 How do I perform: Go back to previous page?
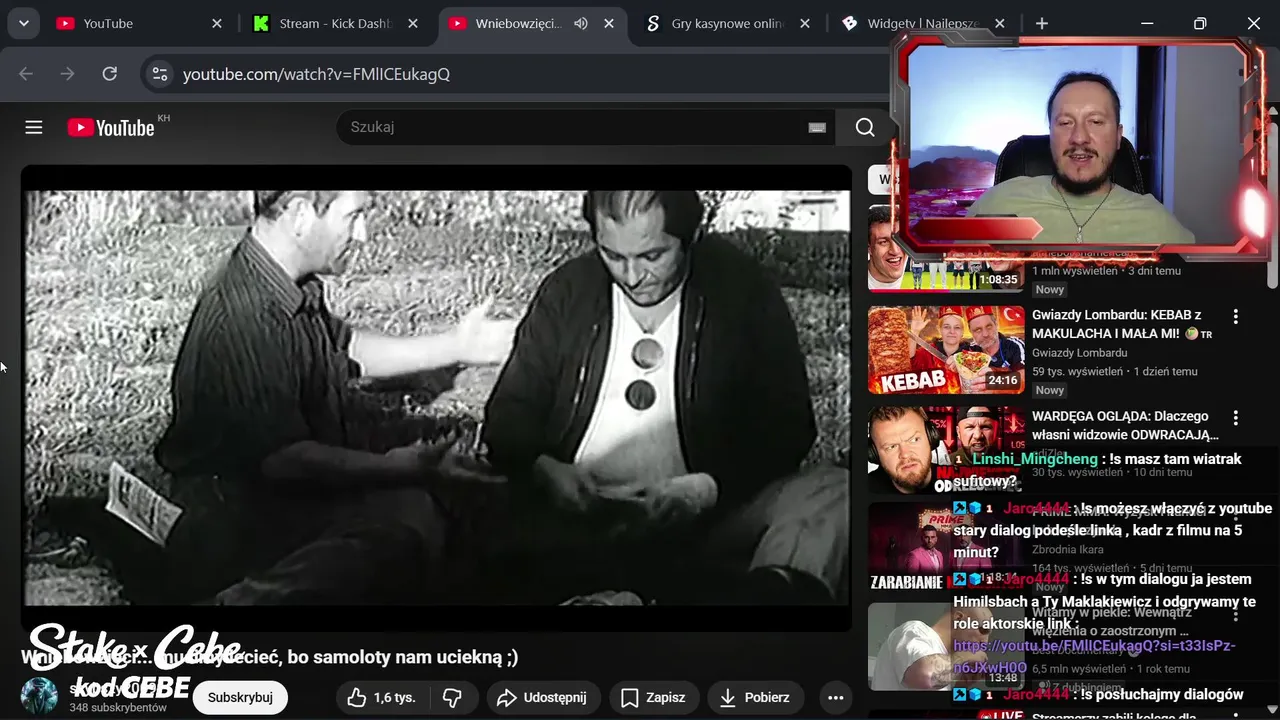(x=26, y=74)
